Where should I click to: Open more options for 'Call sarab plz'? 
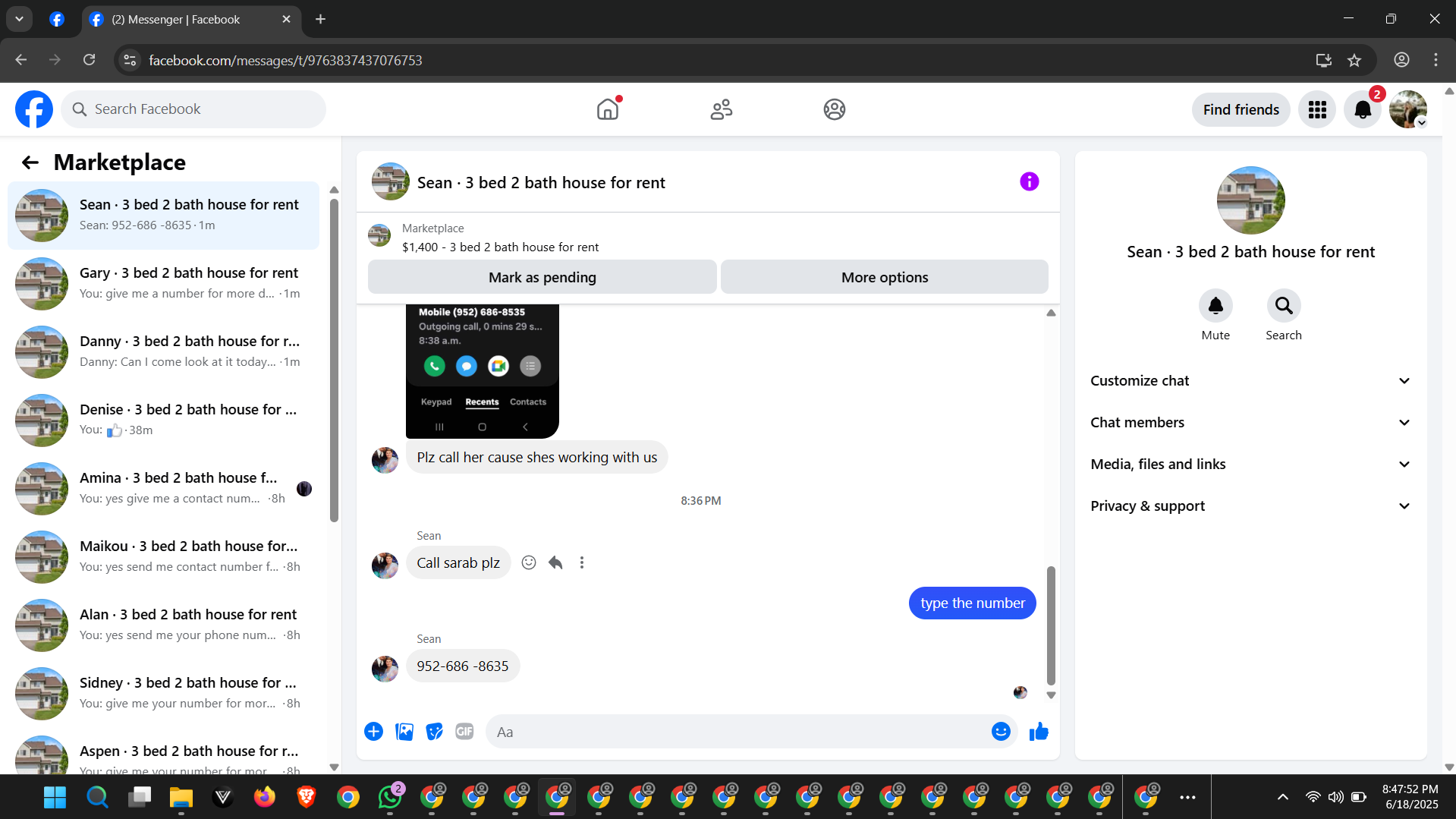582,562
